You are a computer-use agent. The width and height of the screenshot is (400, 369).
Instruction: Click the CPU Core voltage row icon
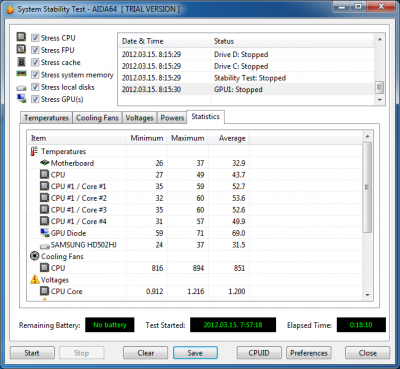44,291
